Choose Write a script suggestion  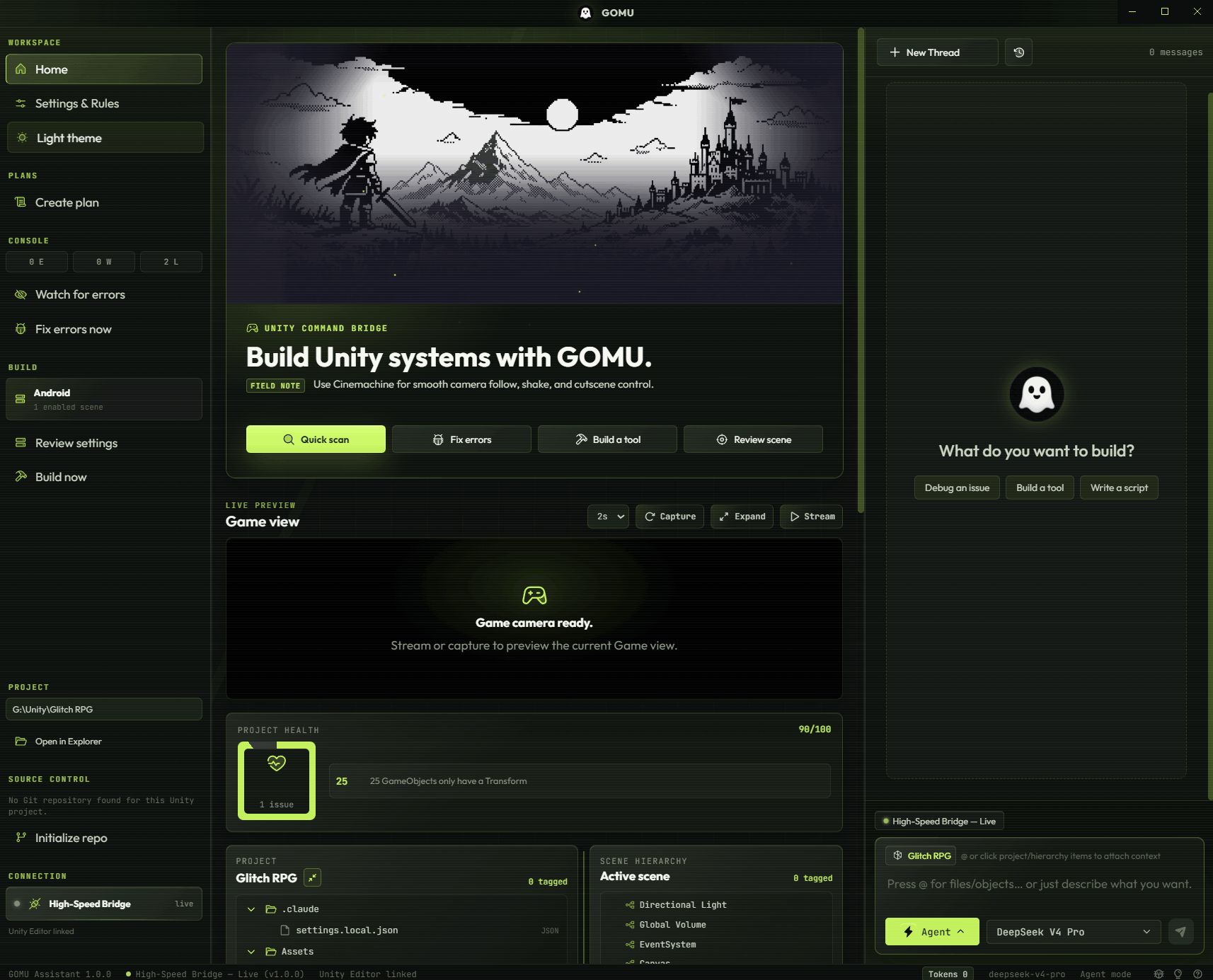point(1119,488)
